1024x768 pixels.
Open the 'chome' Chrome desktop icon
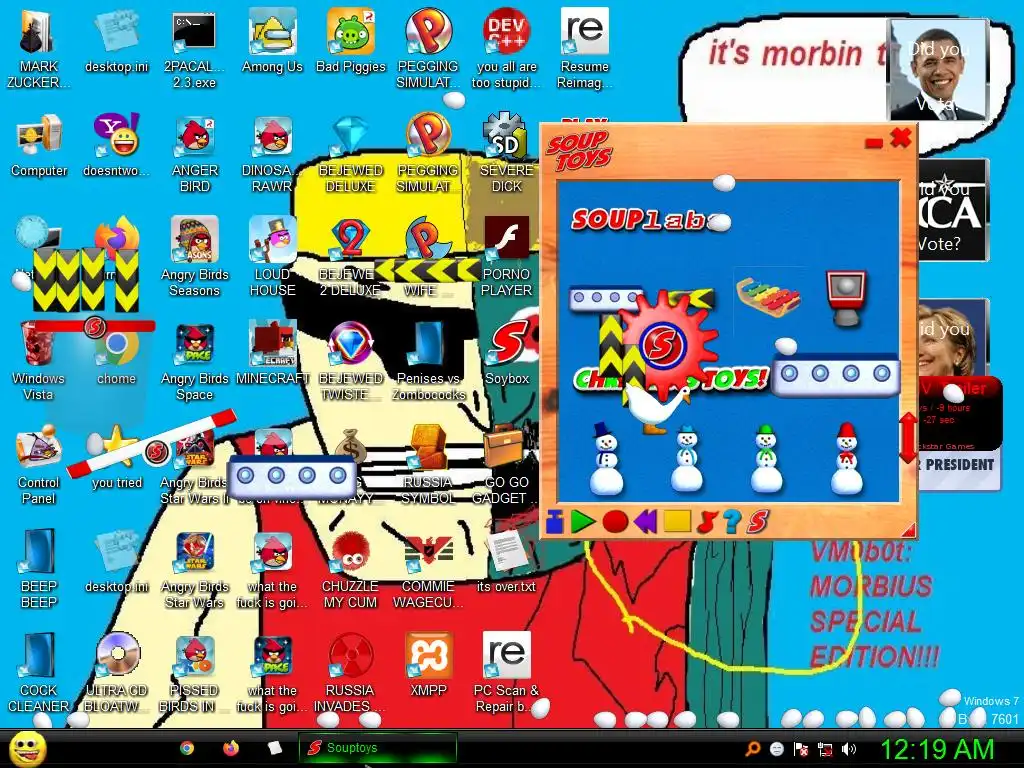pyautogui.click(x=116, y=356)
